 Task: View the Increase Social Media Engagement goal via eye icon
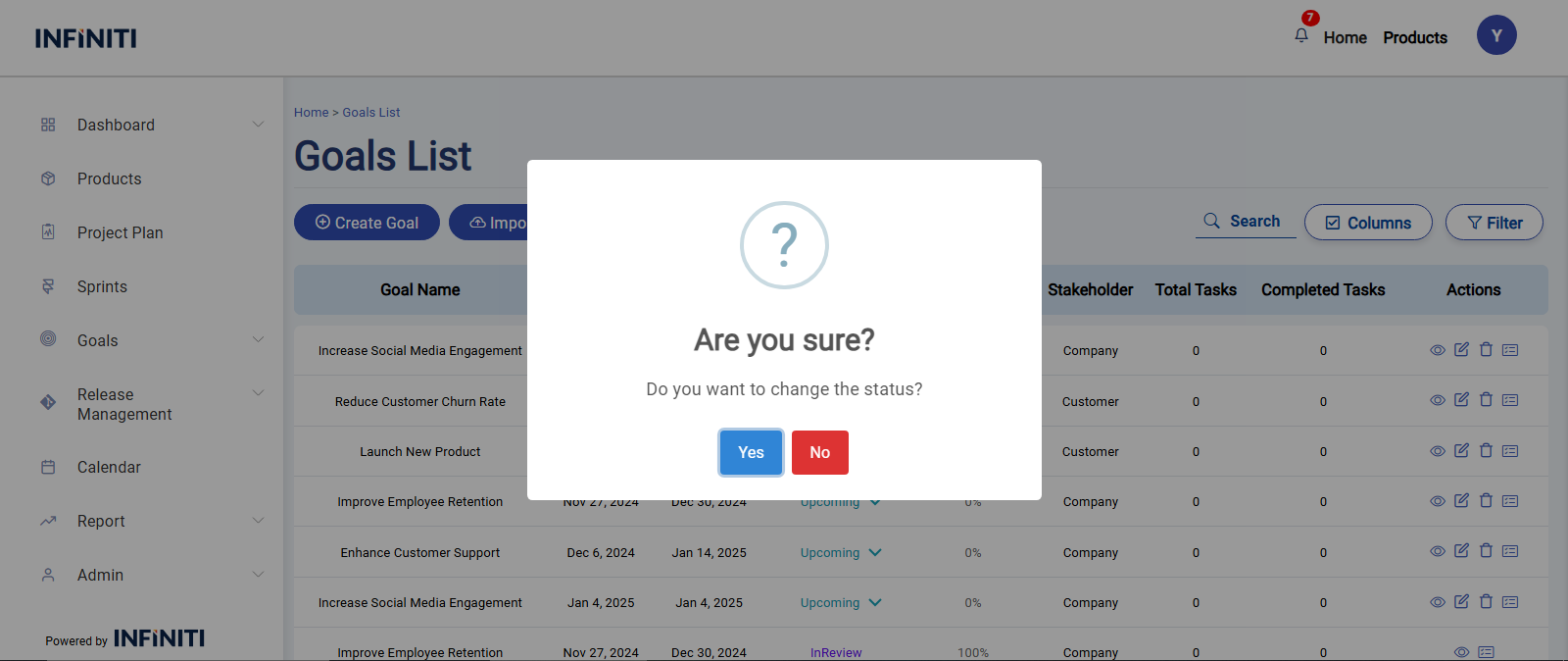coord(1437,350)
